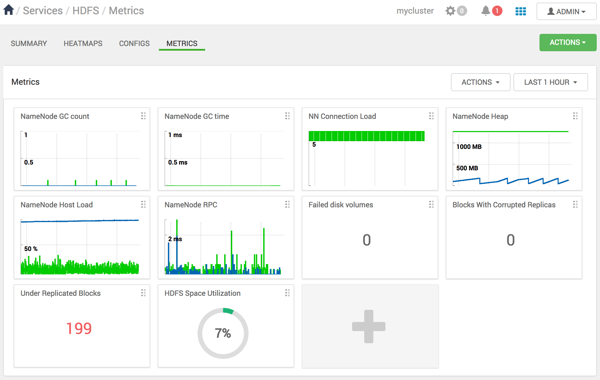Click the HDFS breadcrumb link

point(86,11)
